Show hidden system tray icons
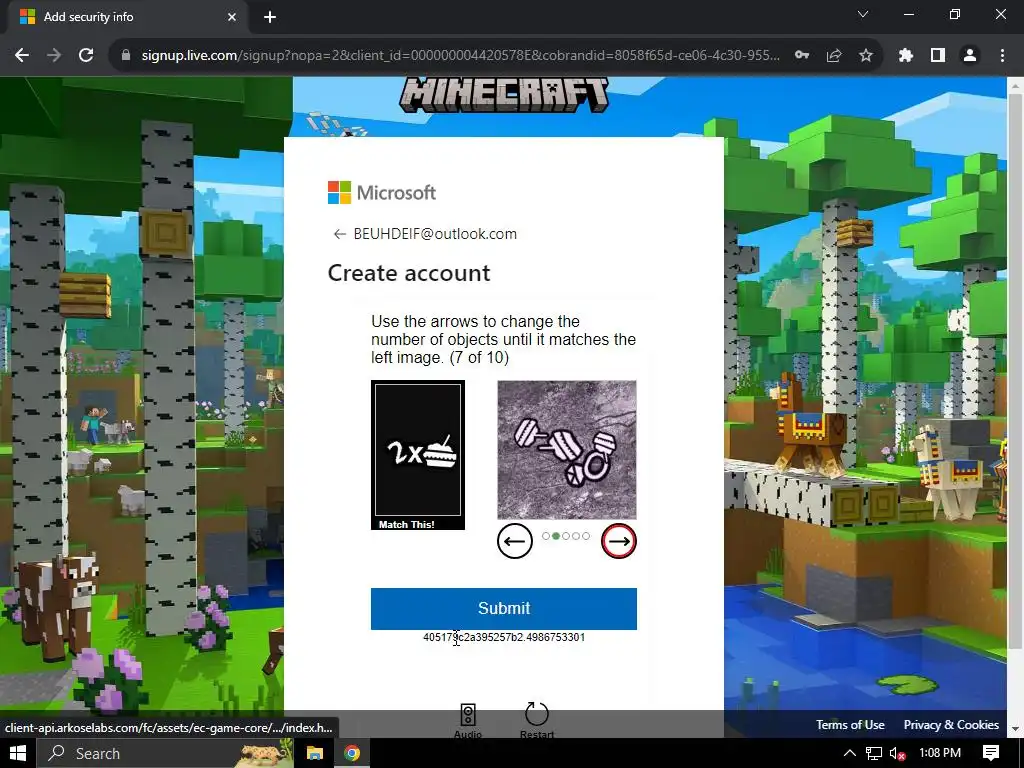The image size is (1024, 768). [850, 753]
